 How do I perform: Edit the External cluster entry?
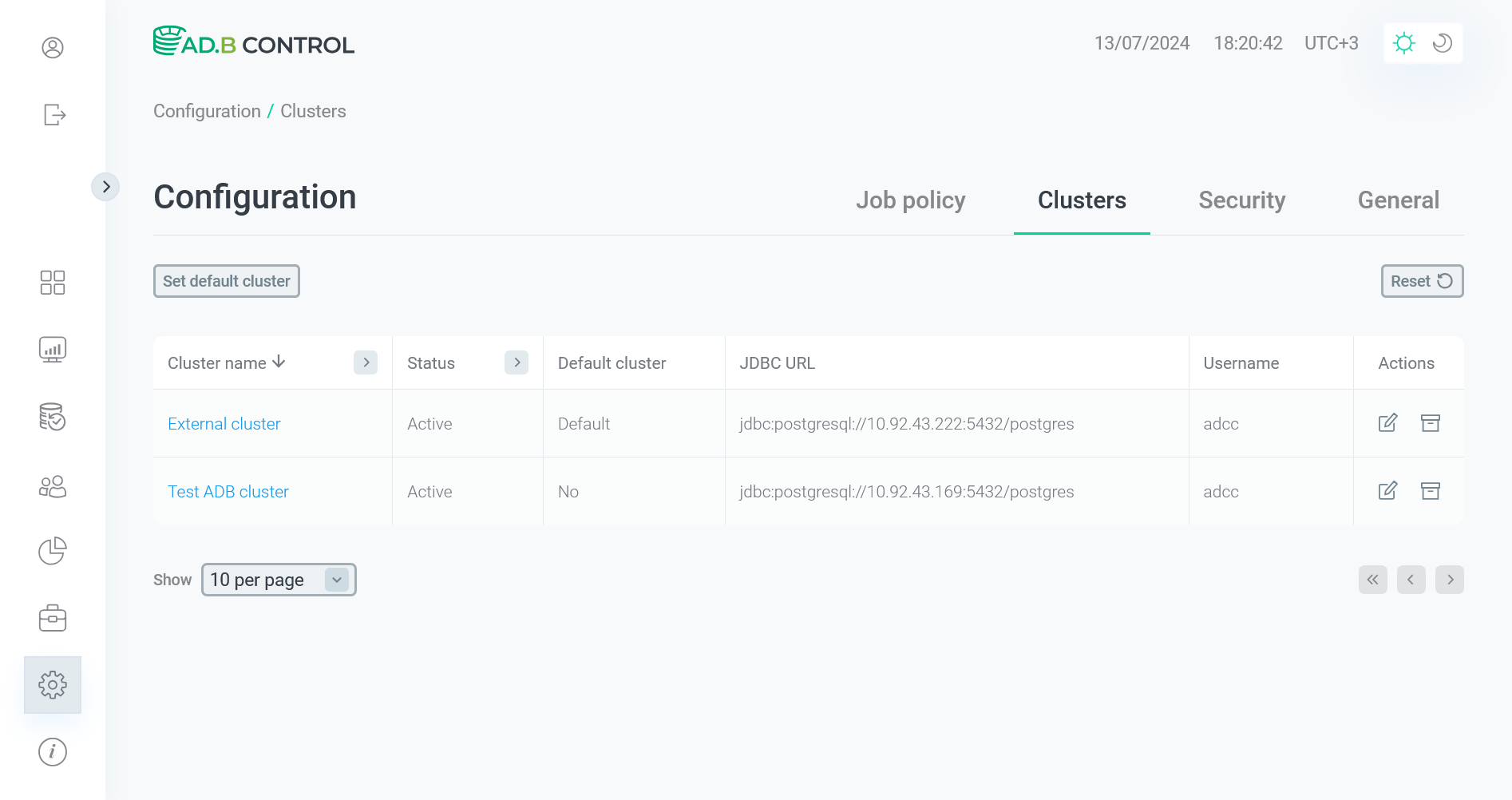click(1388, 423)
